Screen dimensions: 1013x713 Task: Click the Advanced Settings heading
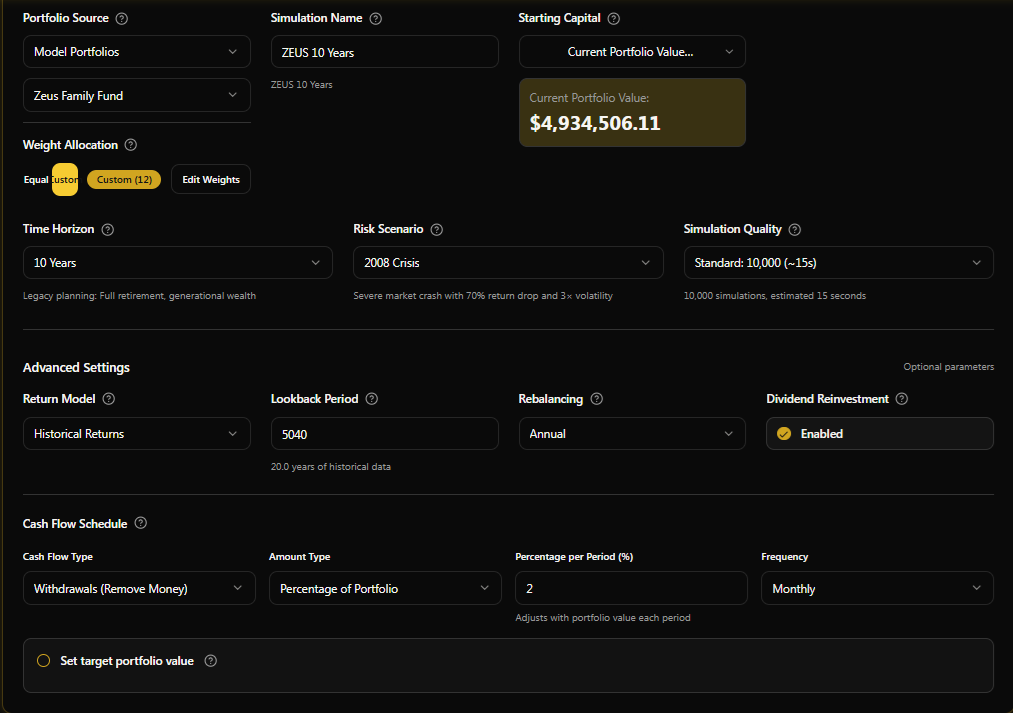point(76,367)
